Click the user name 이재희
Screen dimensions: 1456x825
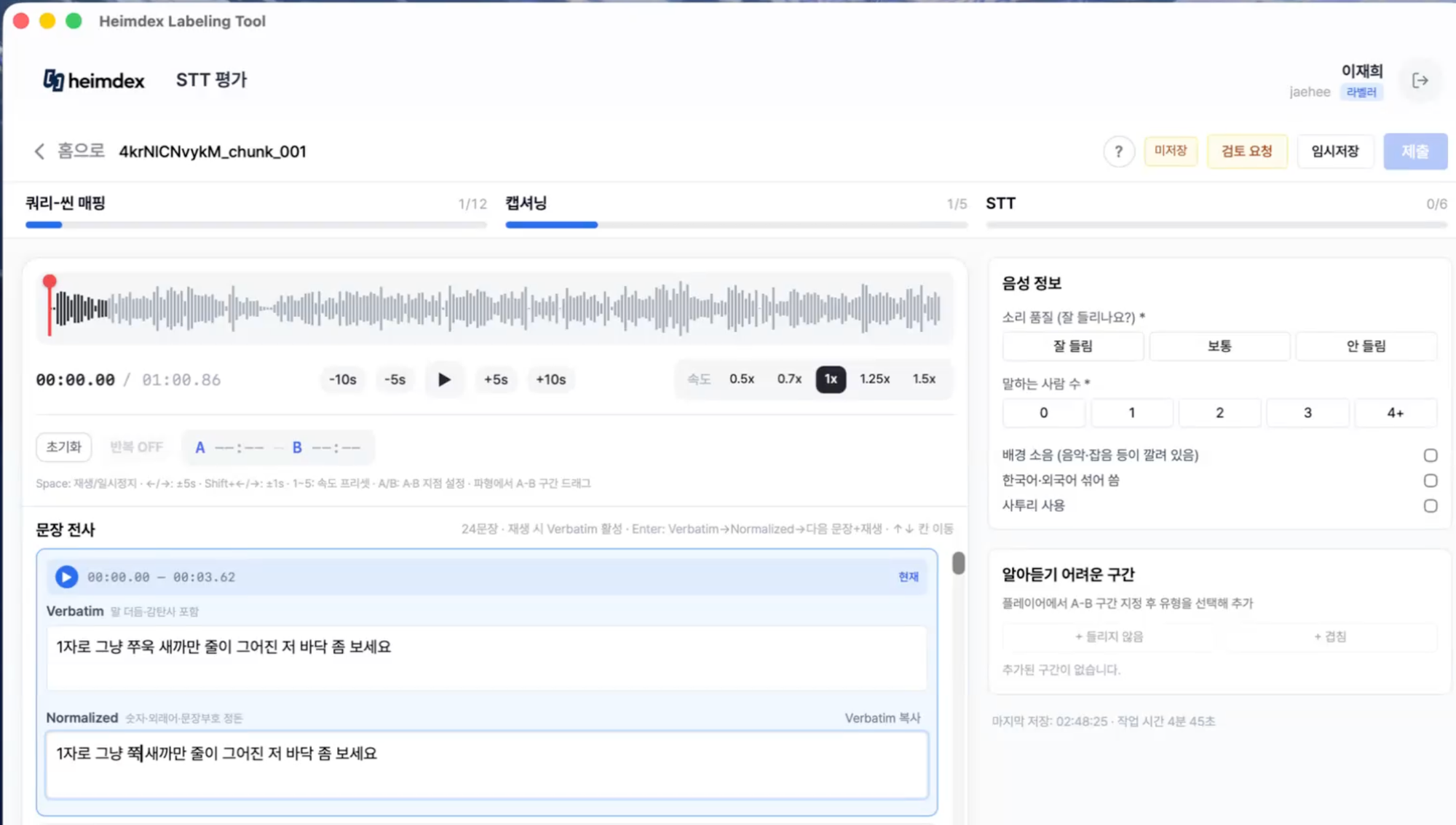1362,71
